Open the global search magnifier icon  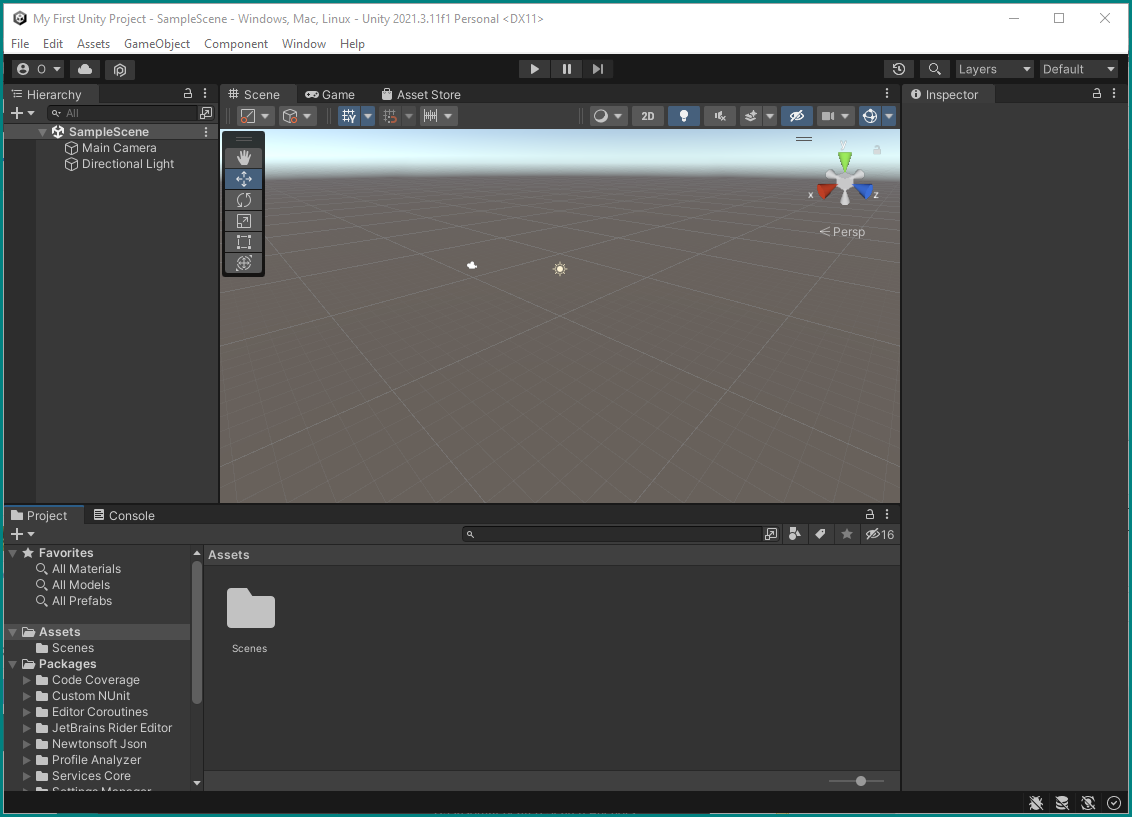point(934,69)
